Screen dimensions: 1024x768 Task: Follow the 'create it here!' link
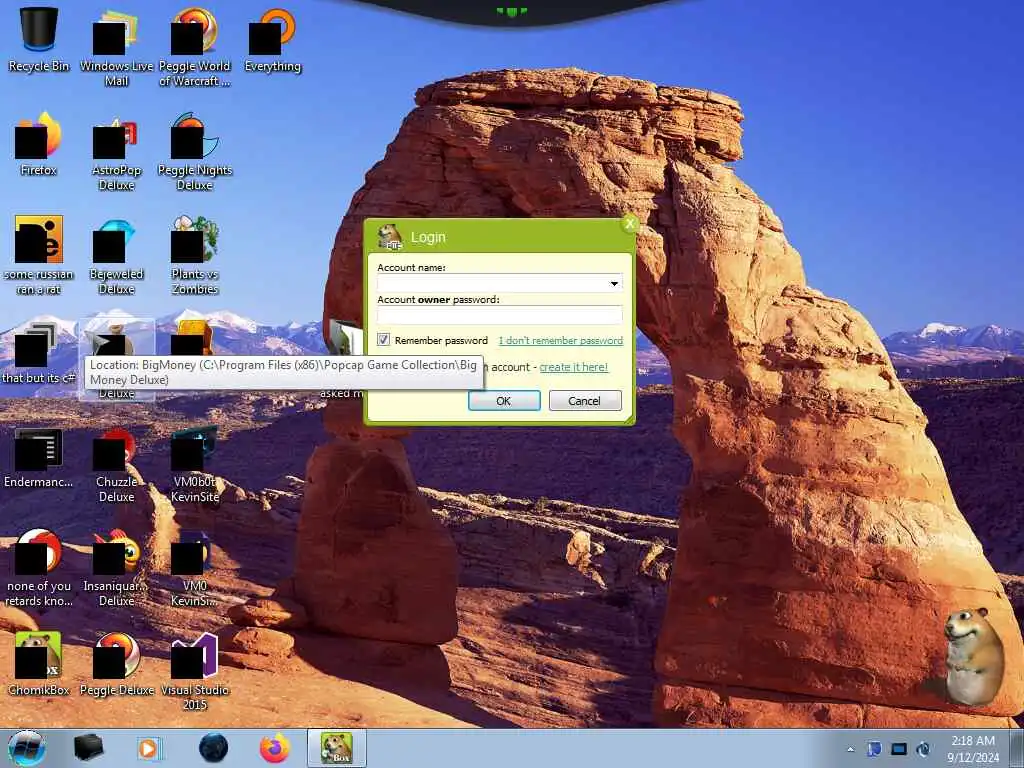[x=573, y=367]
